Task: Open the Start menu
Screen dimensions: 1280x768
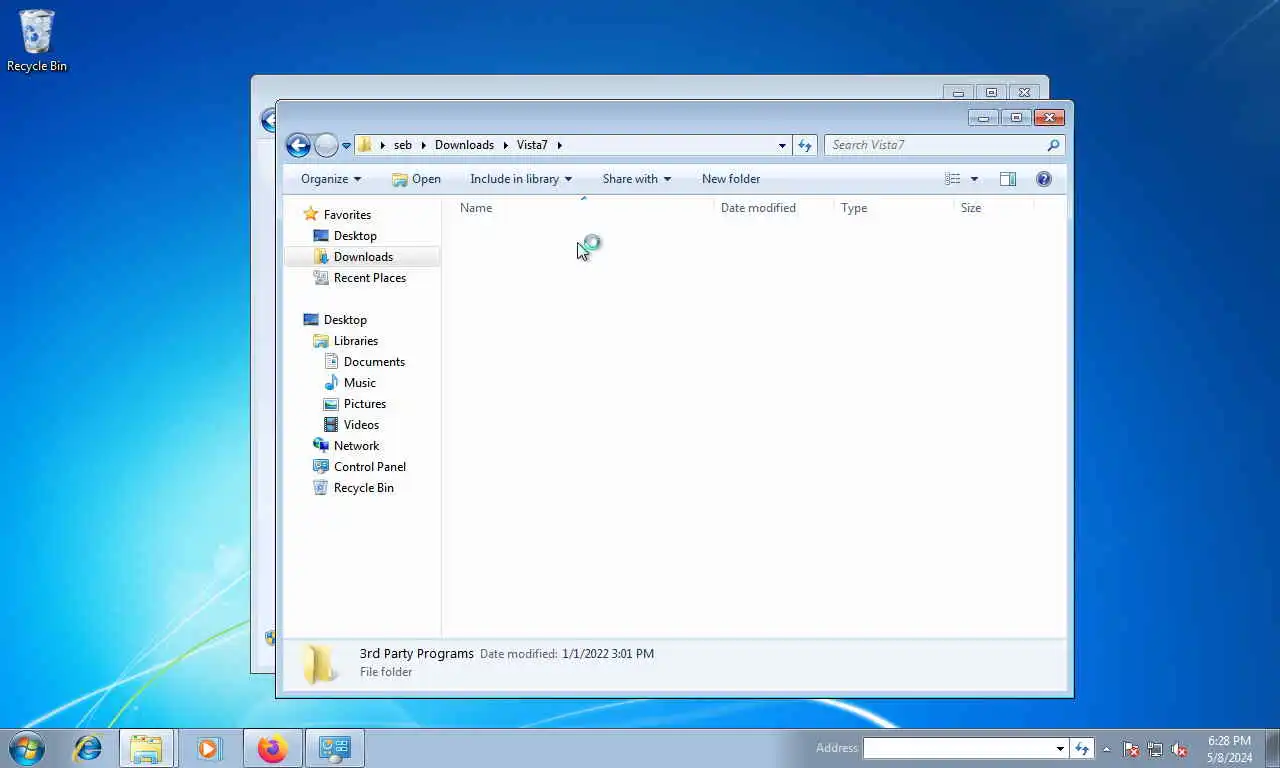Action: click(27, 748)
